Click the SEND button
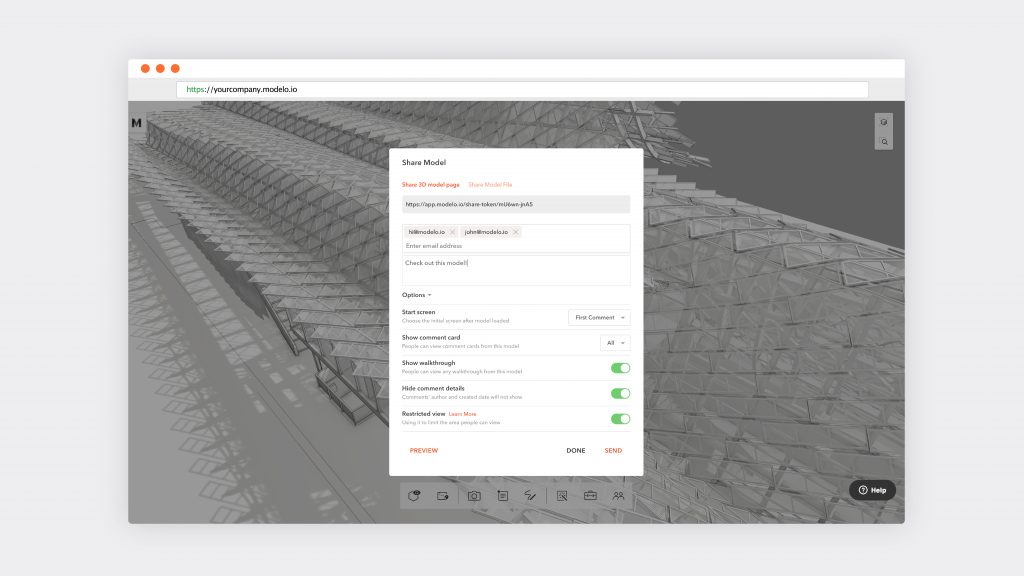This screenshot has width=1024, height=576. 613,451
